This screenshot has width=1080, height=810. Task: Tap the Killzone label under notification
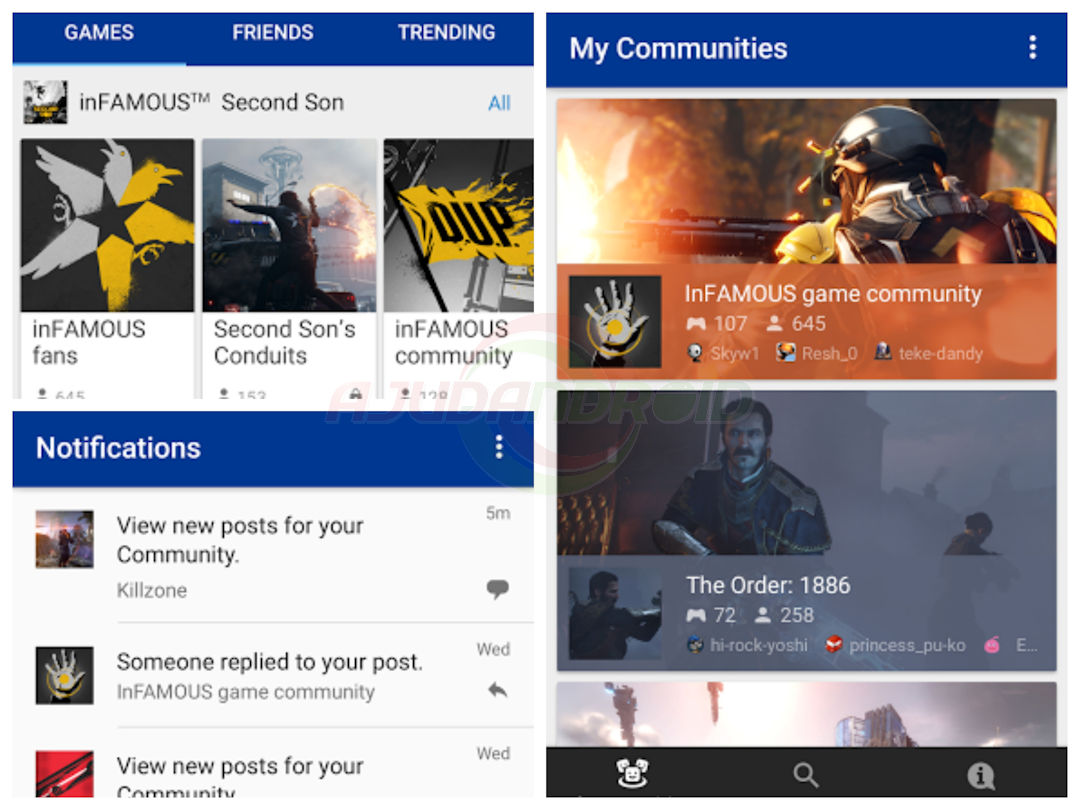point(152,590)
